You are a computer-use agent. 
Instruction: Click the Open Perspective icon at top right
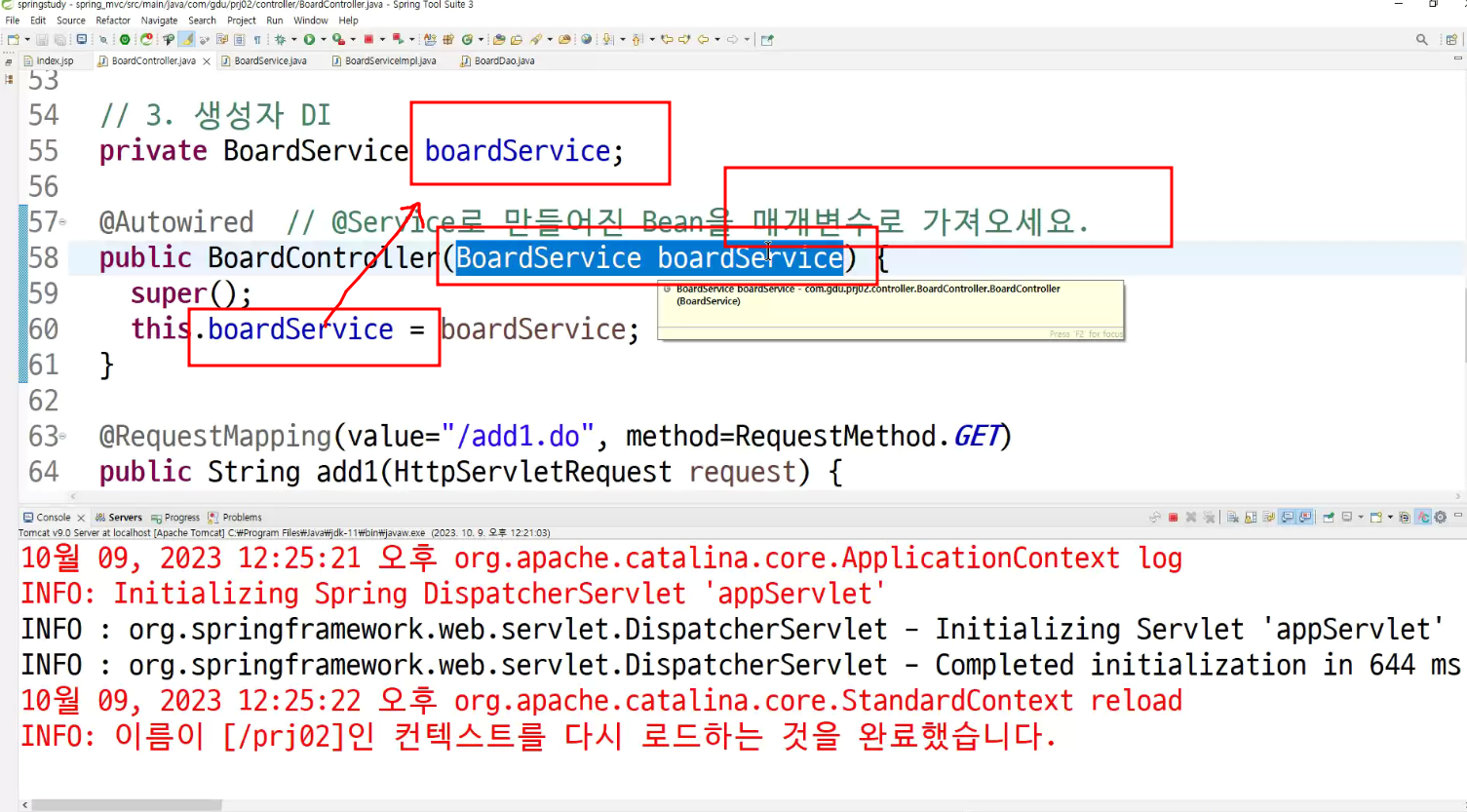tap(1451, 40)
